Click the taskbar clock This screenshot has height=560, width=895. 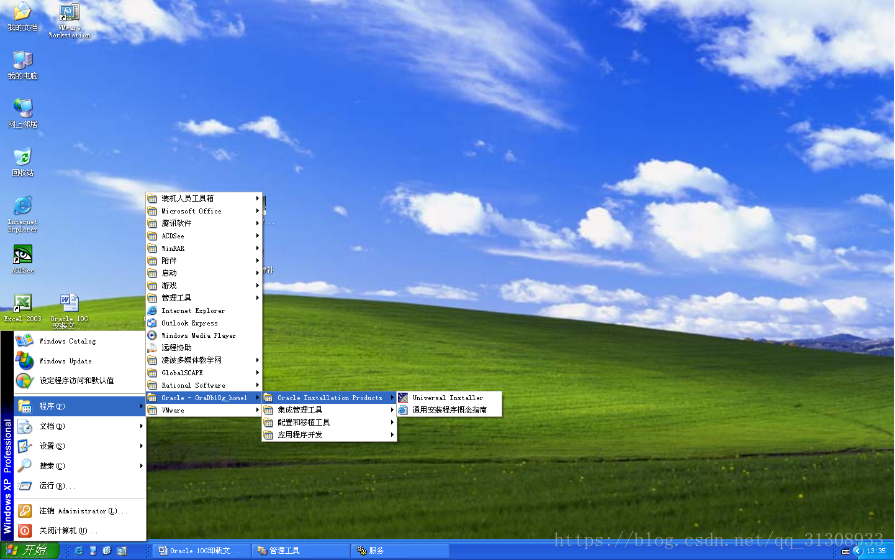(x=876, y=551)
